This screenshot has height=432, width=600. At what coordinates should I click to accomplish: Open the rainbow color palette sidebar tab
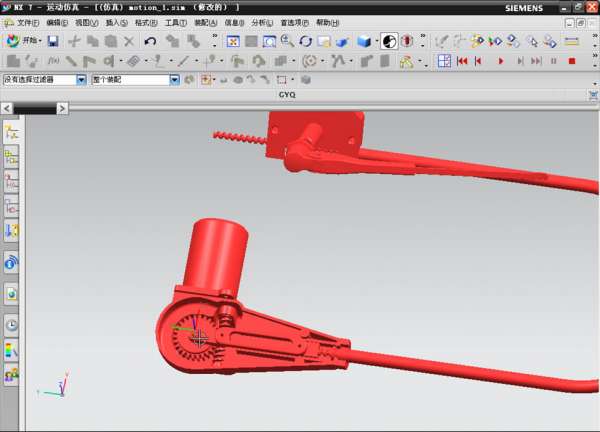tap(11, 350)
